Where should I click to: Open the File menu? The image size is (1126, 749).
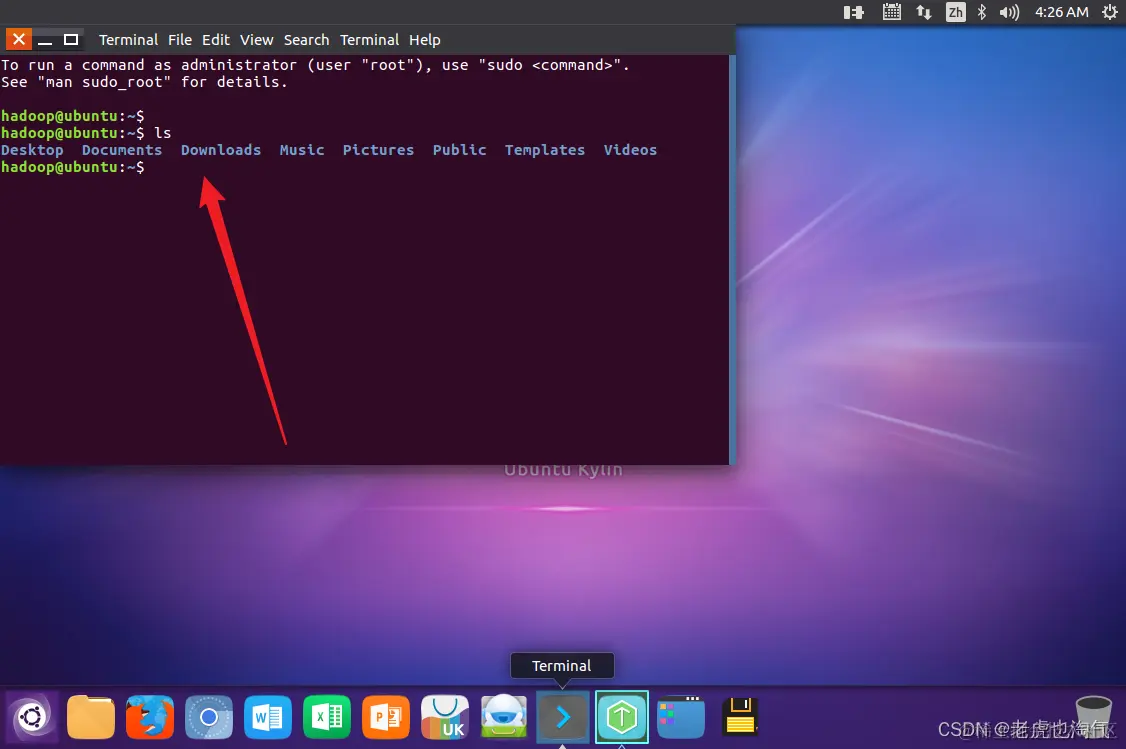[x=180, y=40]
